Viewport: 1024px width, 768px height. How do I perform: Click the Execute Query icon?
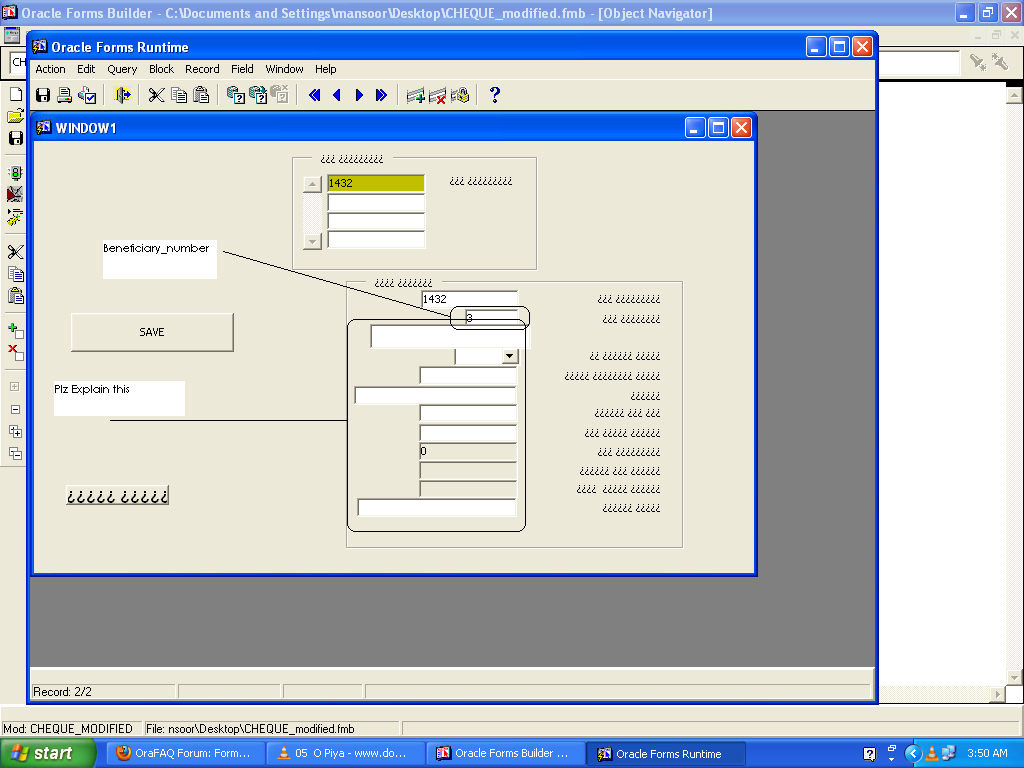click(x=258, y=95)
